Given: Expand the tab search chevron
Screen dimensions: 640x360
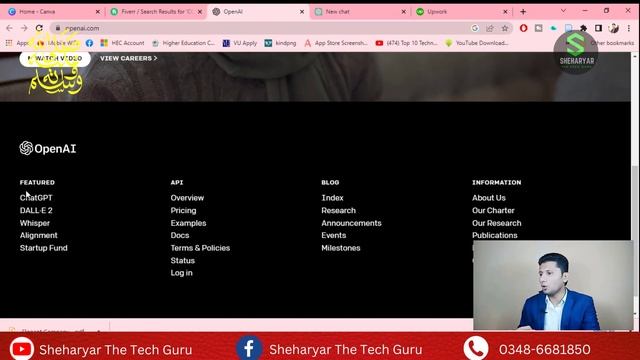Looking at the screenshot, I should tap(563, 11).
